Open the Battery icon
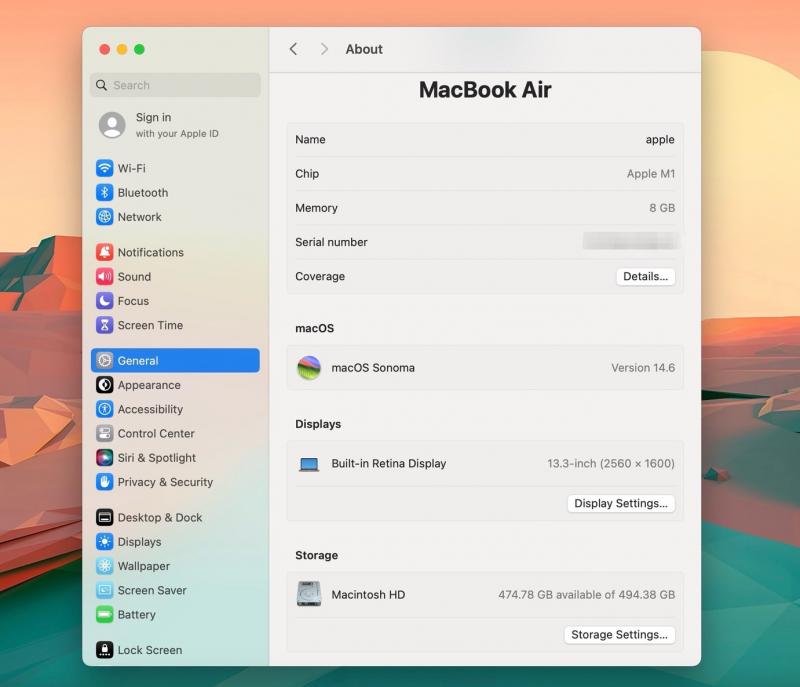Viewport: 800px width, 687px height. 105,615
